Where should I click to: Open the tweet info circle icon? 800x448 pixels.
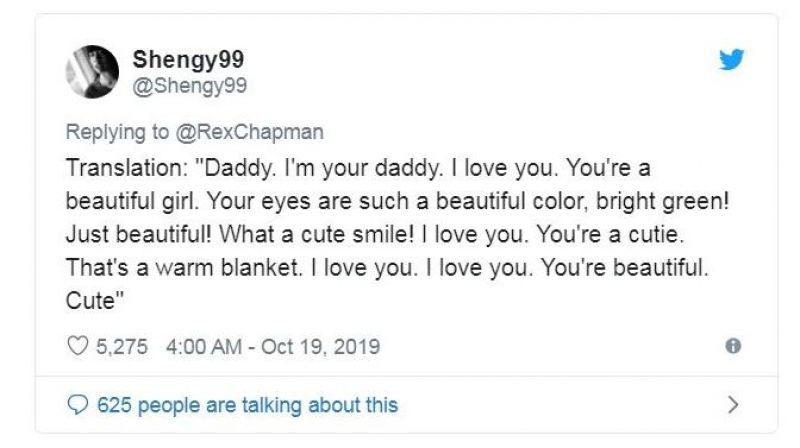733,346
